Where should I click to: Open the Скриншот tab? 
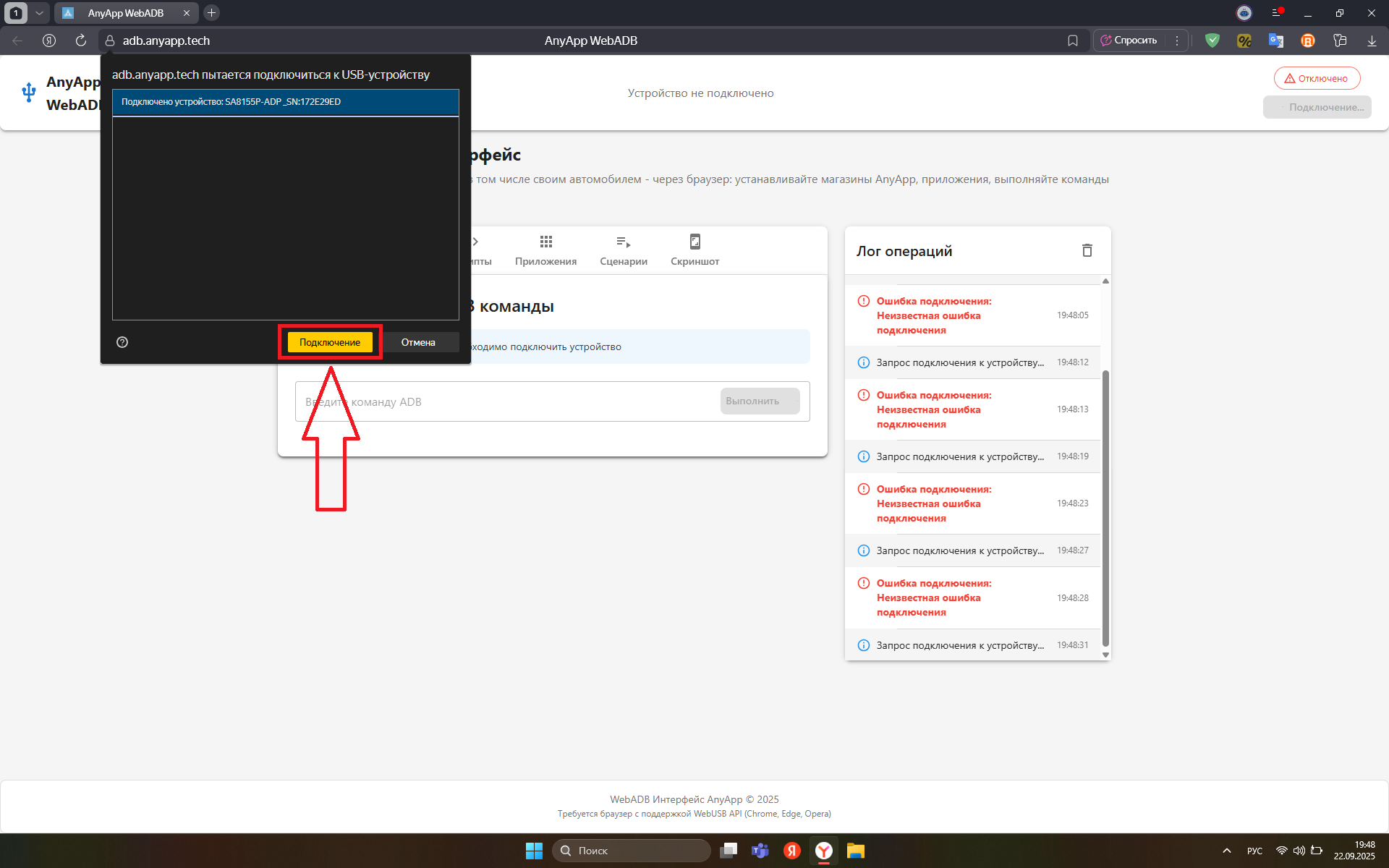click(694, 250)
